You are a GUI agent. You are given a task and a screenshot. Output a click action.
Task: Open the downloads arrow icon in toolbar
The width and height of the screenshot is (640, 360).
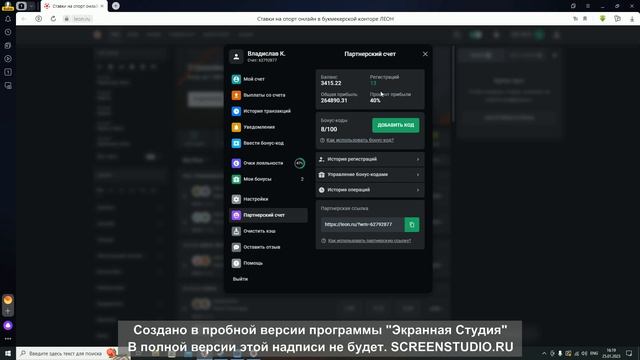632,19
